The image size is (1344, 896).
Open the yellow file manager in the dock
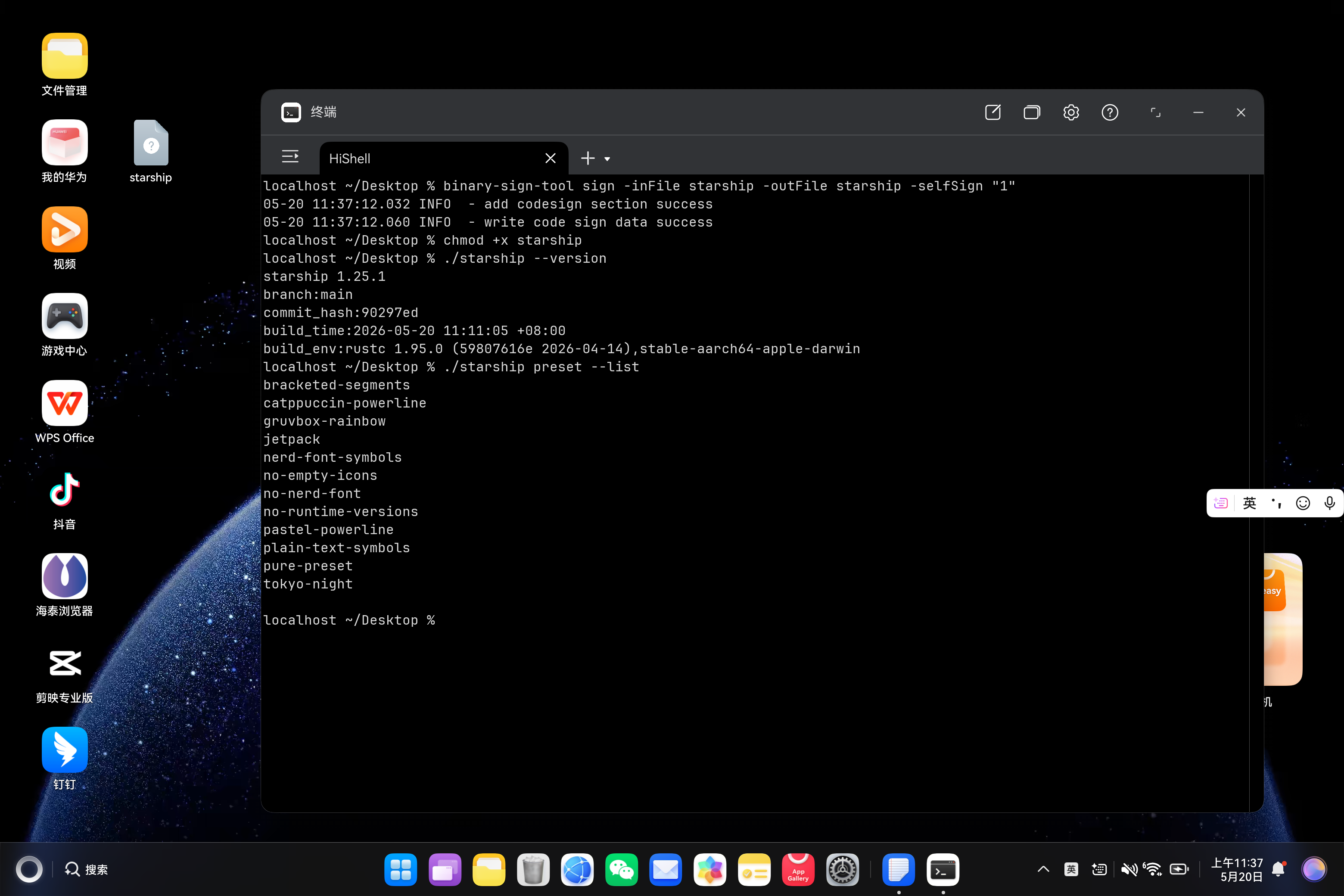coord(488,870)
